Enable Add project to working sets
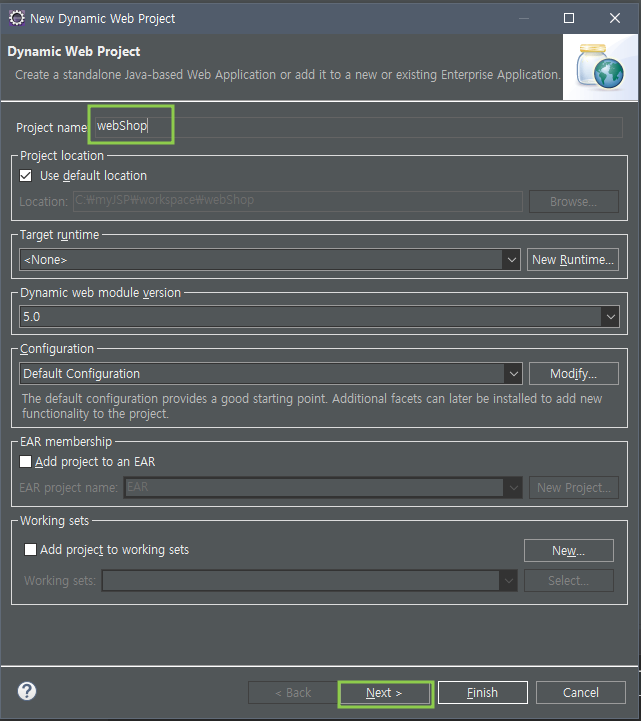Screen dimensions: 641x721 pyautogui.click(x=30, y=549)
